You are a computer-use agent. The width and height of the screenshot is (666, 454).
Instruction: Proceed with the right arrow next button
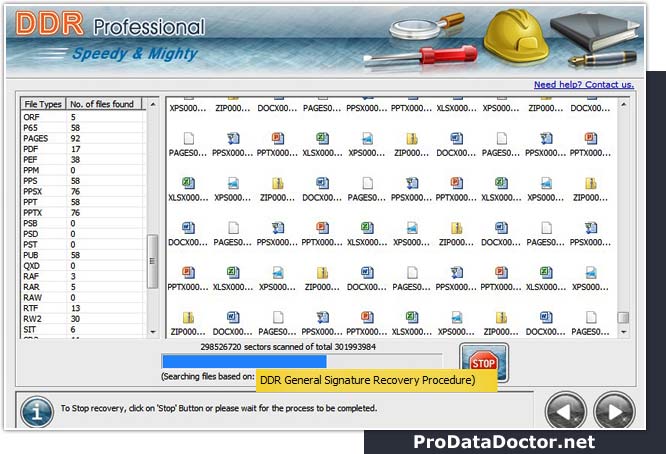point(614,411)
